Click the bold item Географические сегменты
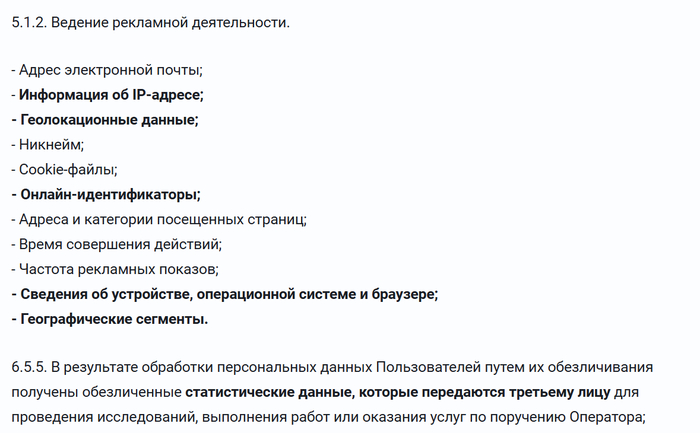Screen dimensions: 700x433 (114, 319)
